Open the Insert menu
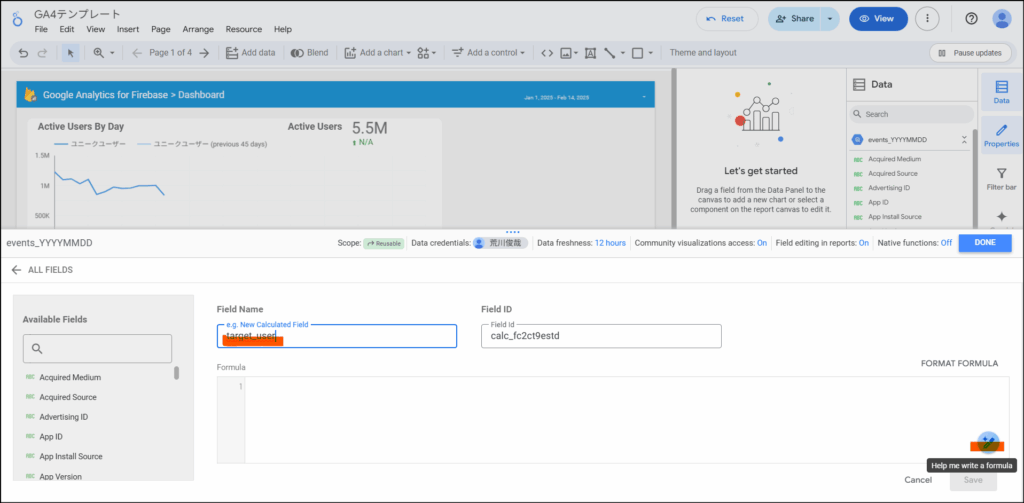This screenshot has height=503, width=1024. (x=128, y=29)
